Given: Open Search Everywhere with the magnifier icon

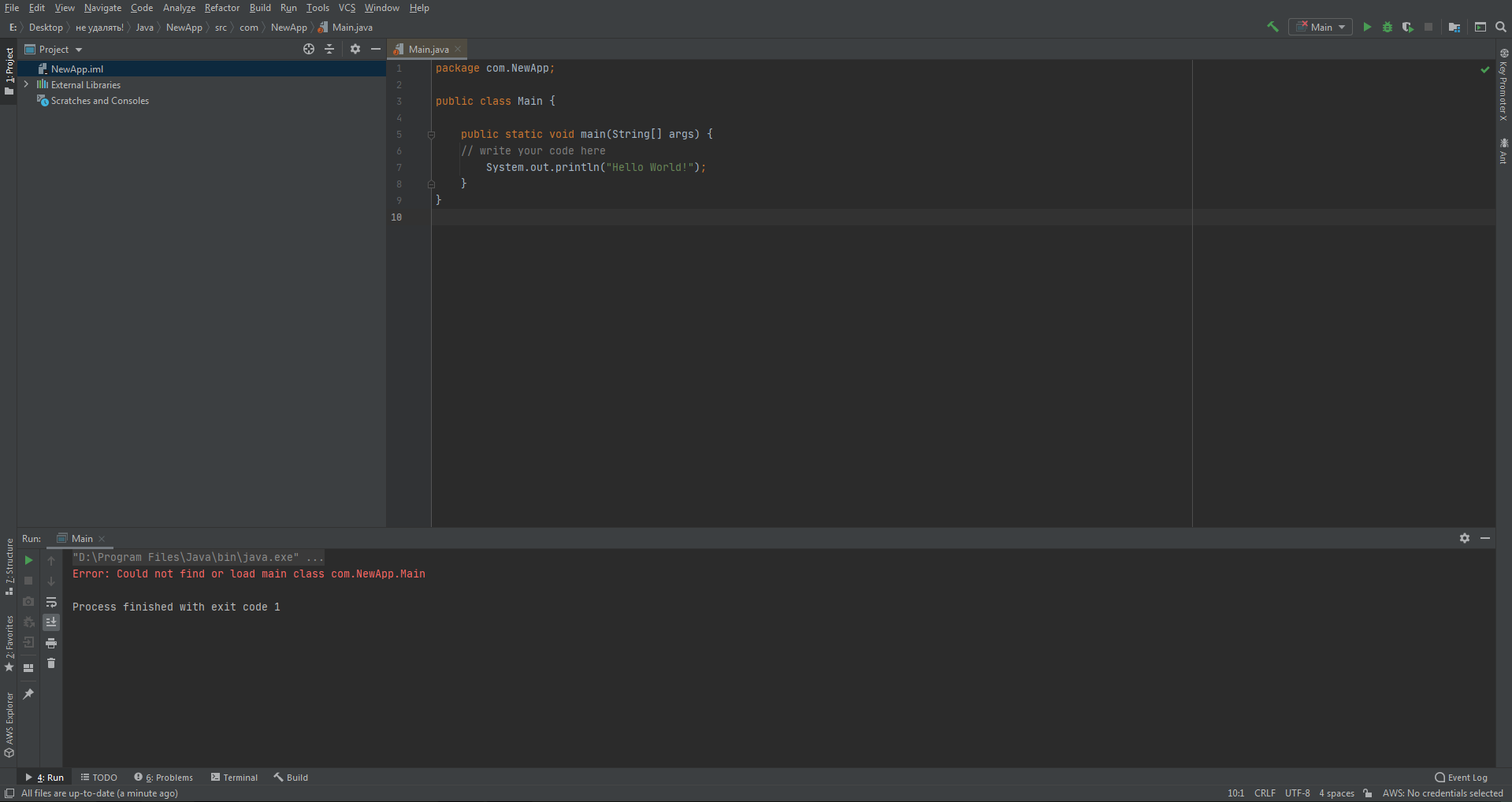Looking at the screenshot, I should (x=1501, y=27).
